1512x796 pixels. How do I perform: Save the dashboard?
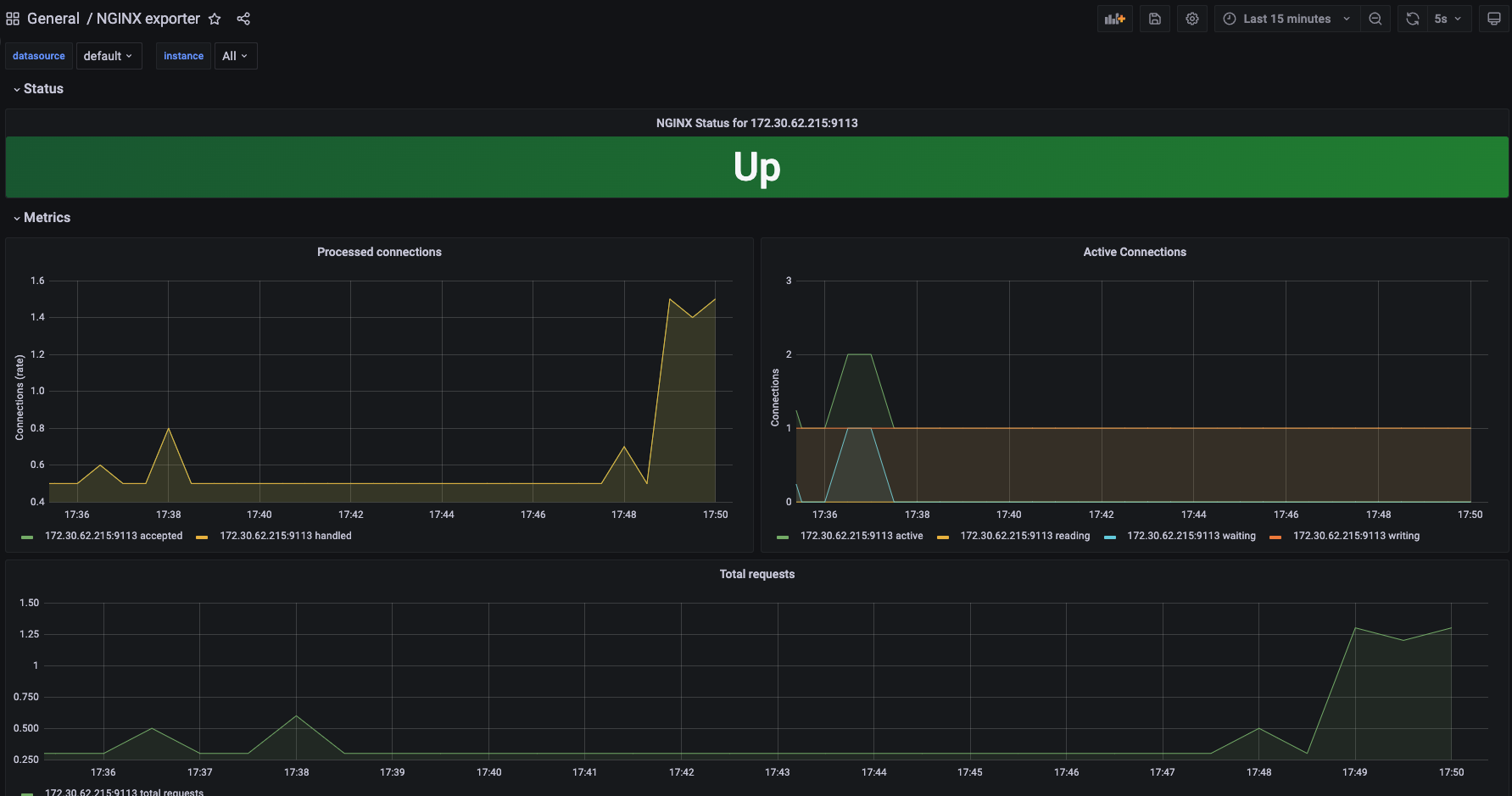tap(1155, 19)
